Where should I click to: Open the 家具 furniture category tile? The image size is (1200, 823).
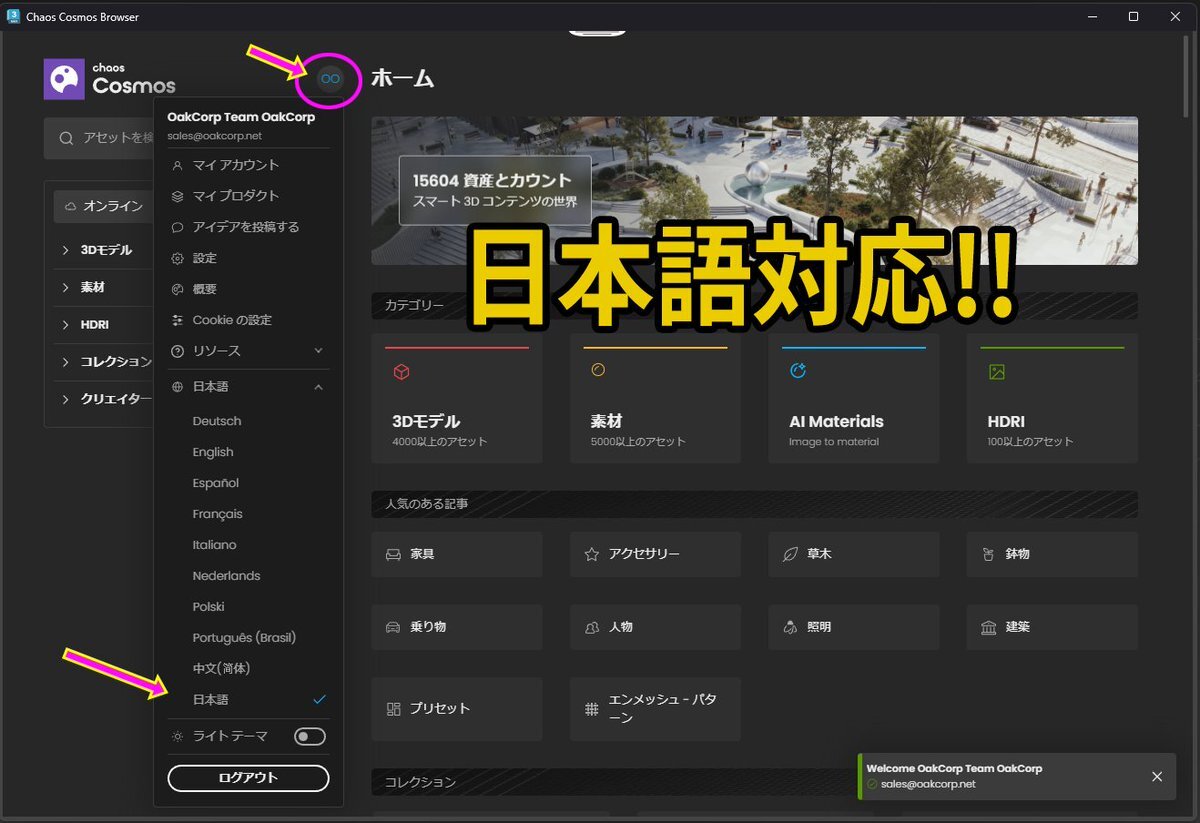(x=457, y=554)
